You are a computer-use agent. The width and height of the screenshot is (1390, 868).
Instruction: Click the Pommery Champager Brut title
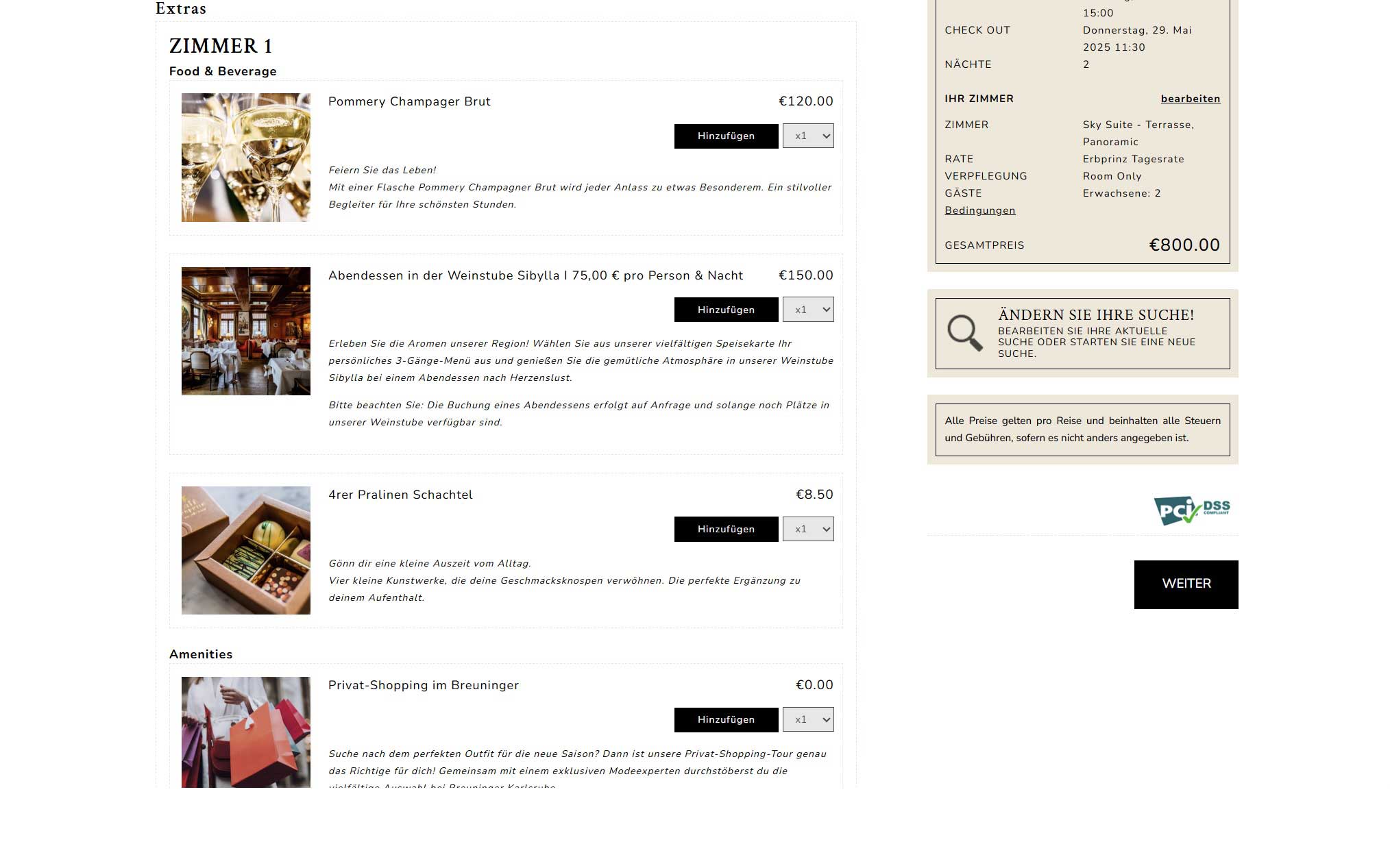point(409,101)
